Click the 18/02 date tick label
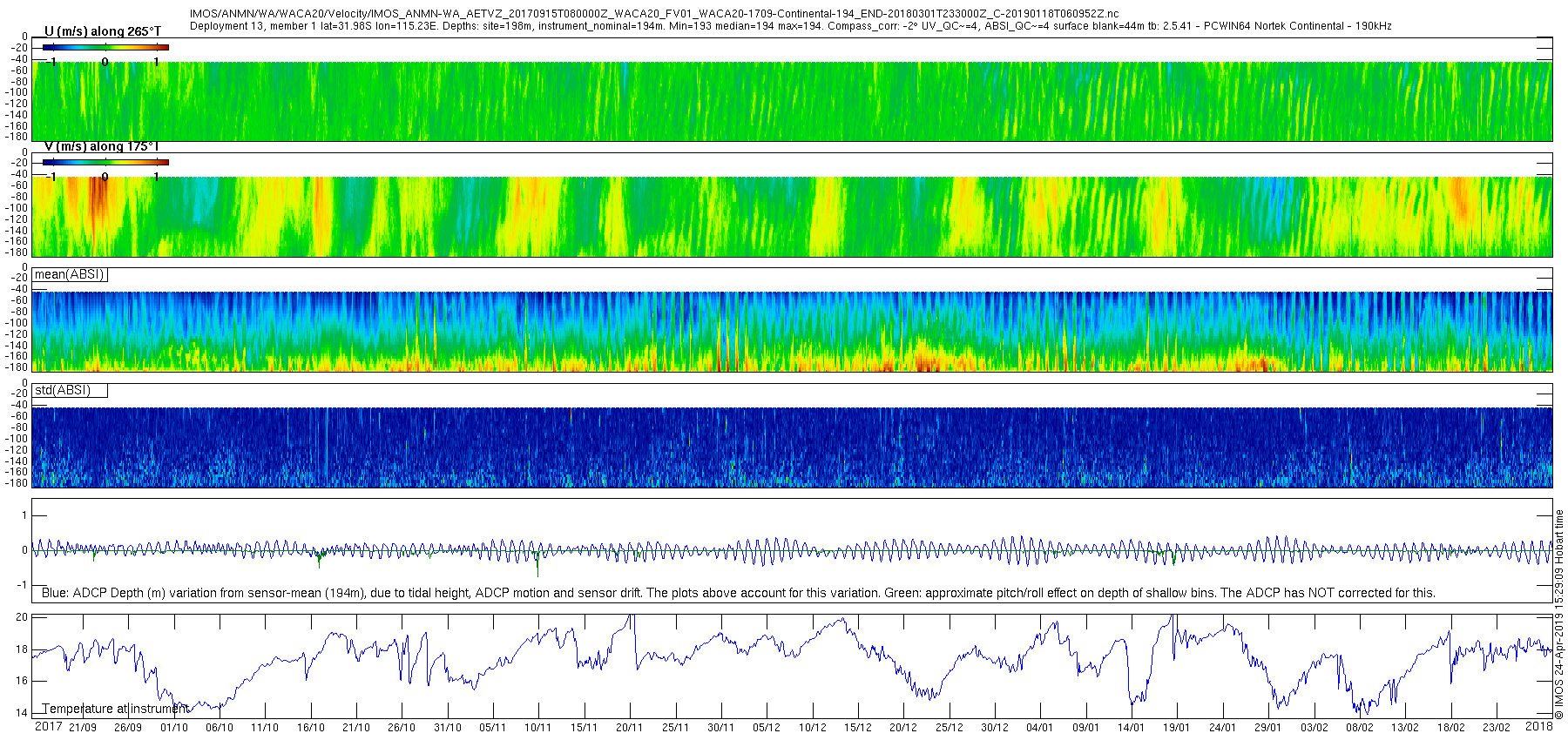This screenshot has width=1568, height=740. [x=1451, y=728]
